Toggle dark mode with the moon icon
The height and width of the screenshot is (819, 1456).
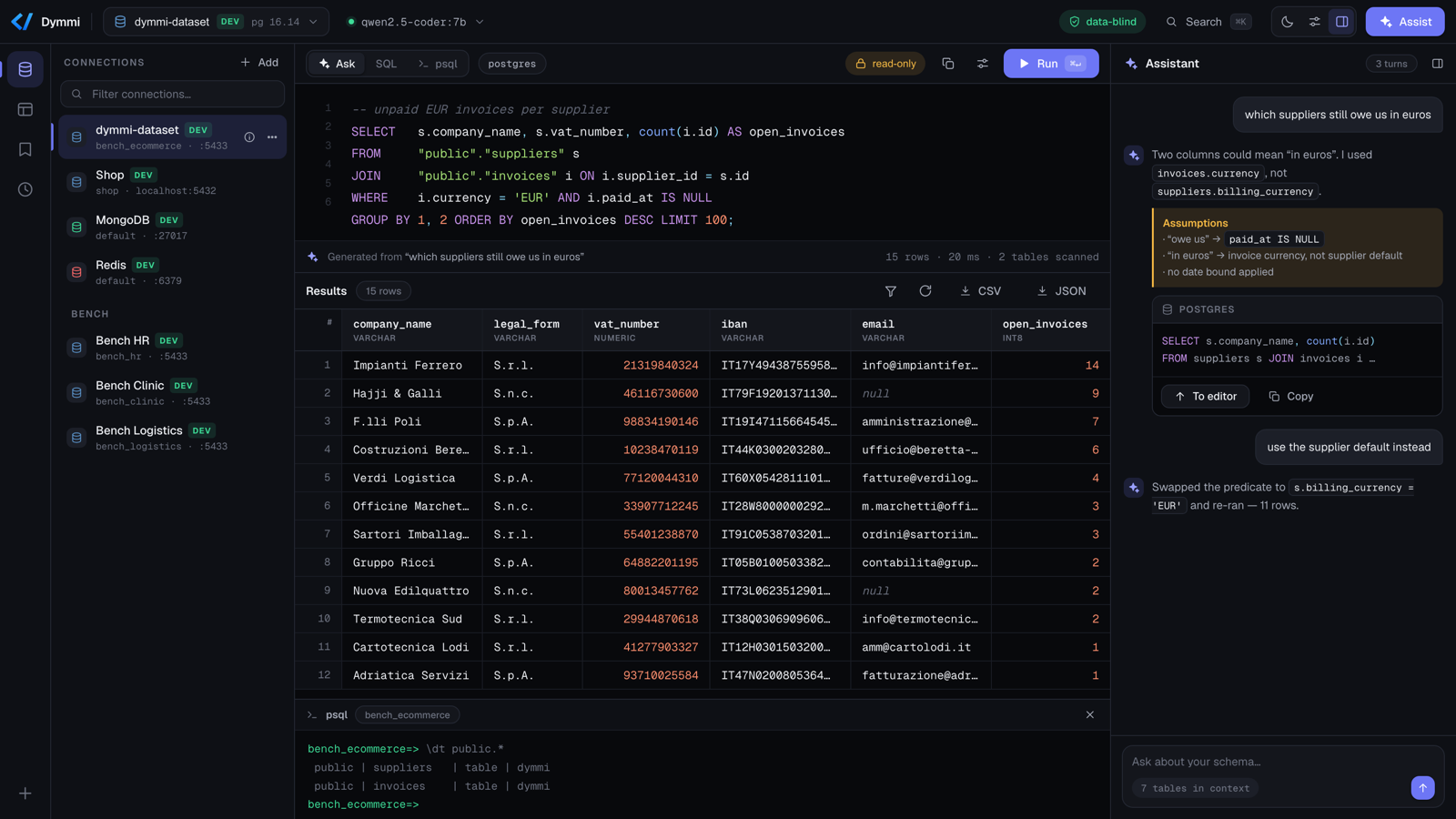click(x=1288, y=22)
